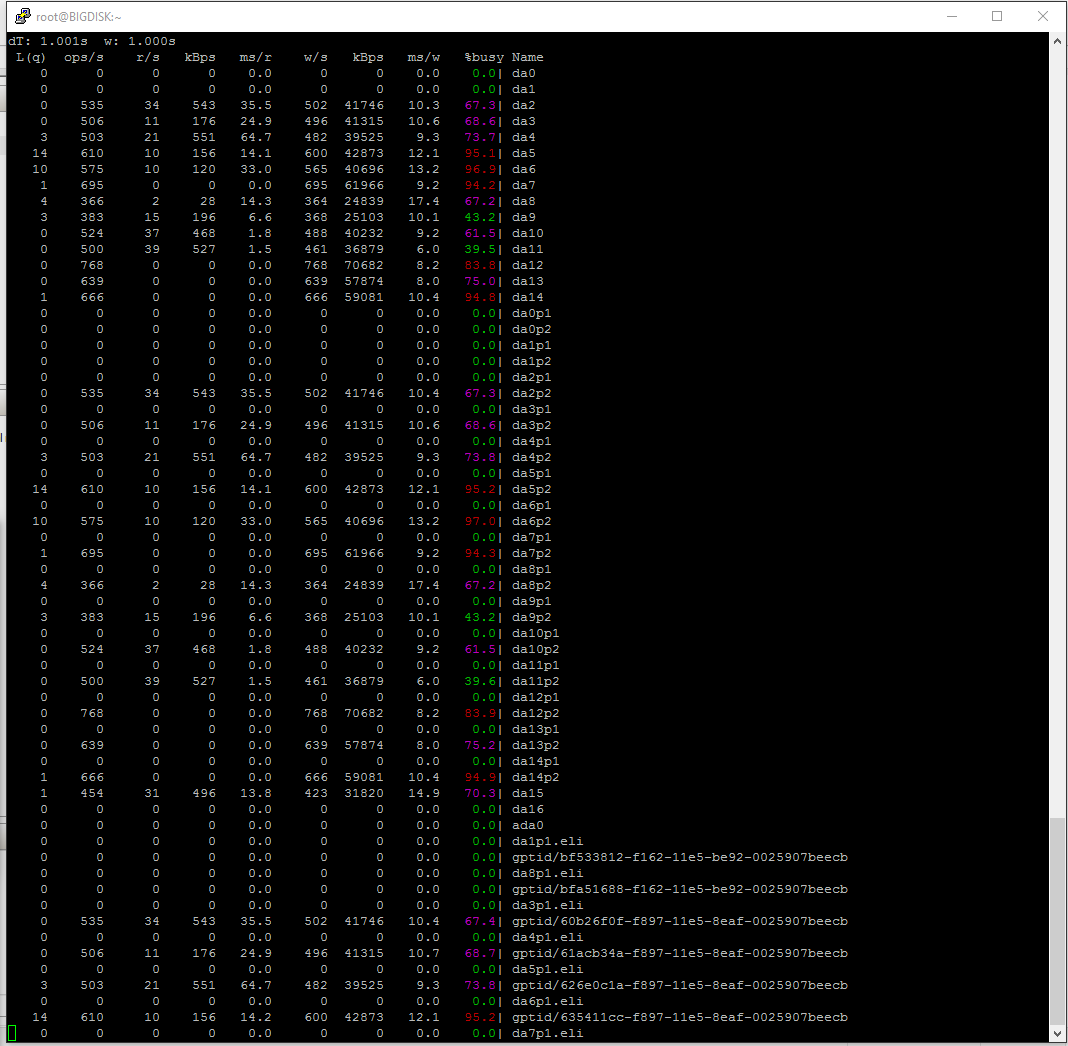
Task: Click 97.0 busy value for da6p2
Action: click(x=480, y=522)
